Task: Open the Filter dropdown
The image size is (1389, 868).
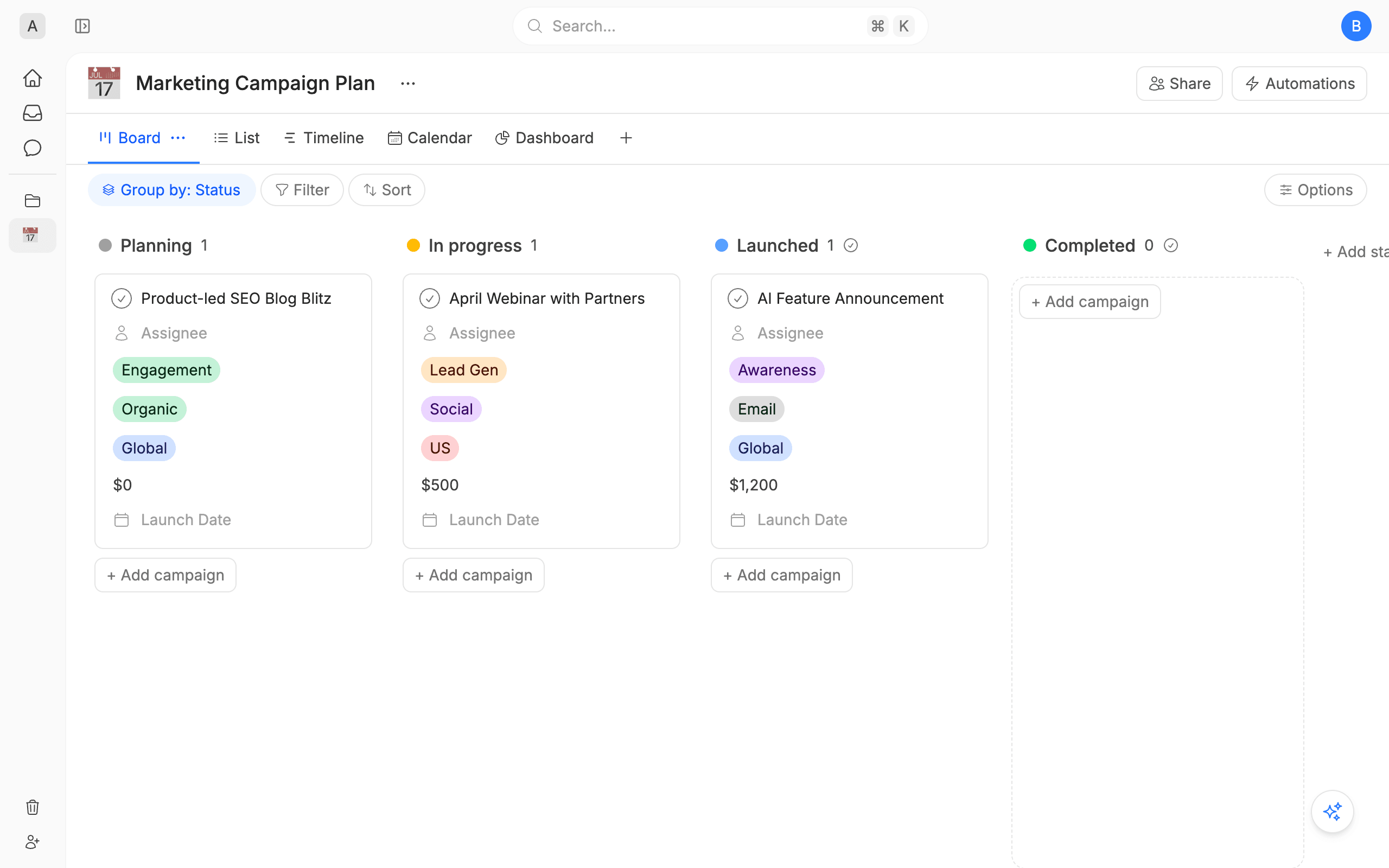Action: coord(302,190)
